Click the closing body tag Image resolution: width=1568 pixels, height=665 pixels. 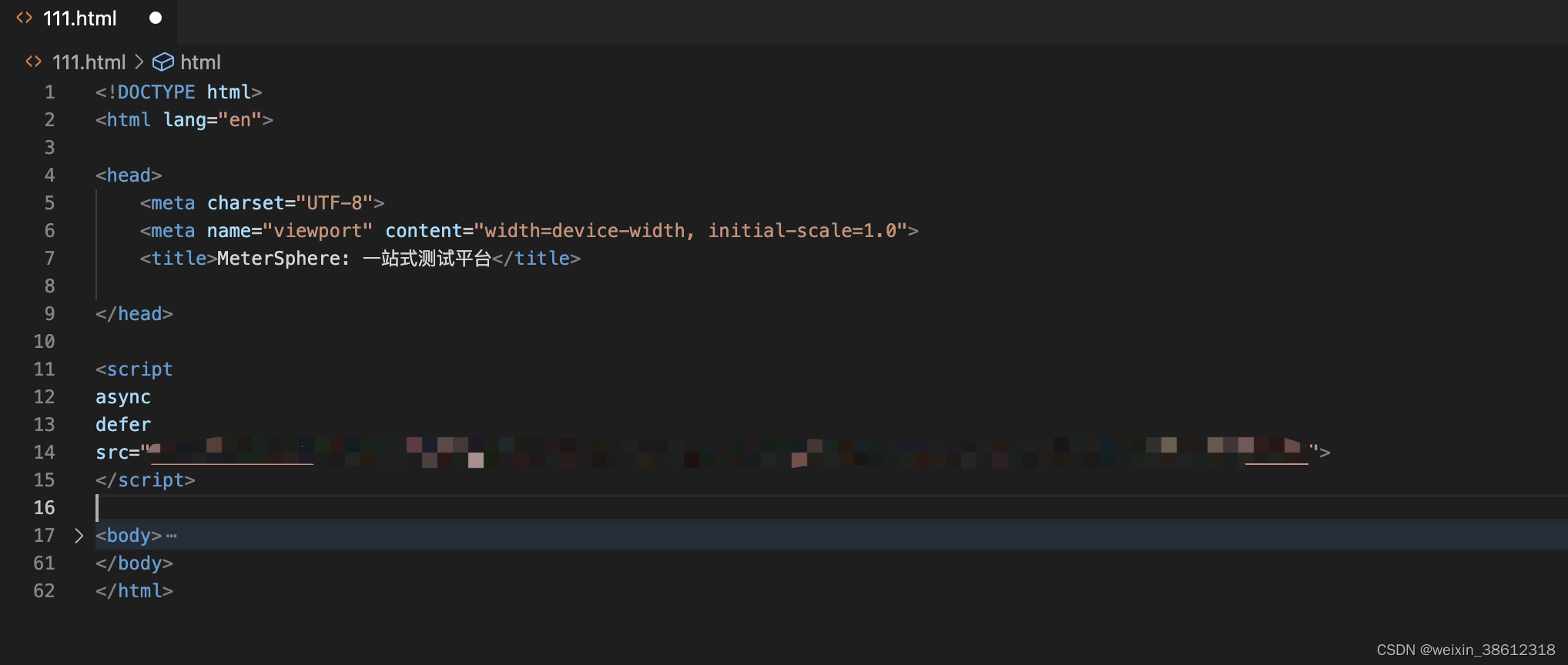[134, 563]
